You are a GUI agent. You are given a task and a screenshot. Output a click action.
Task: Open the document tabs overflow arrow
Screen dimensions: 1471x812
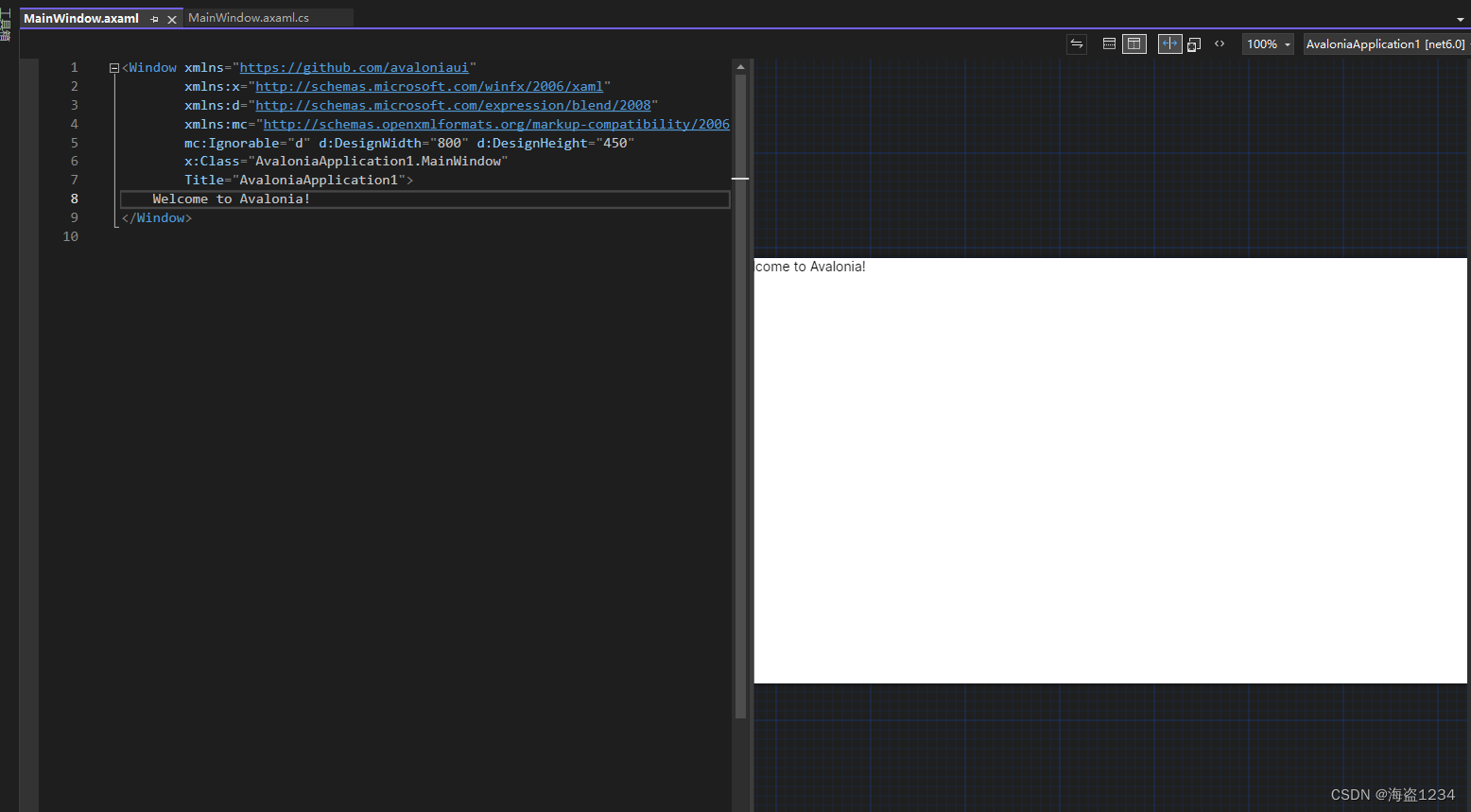1461,19
